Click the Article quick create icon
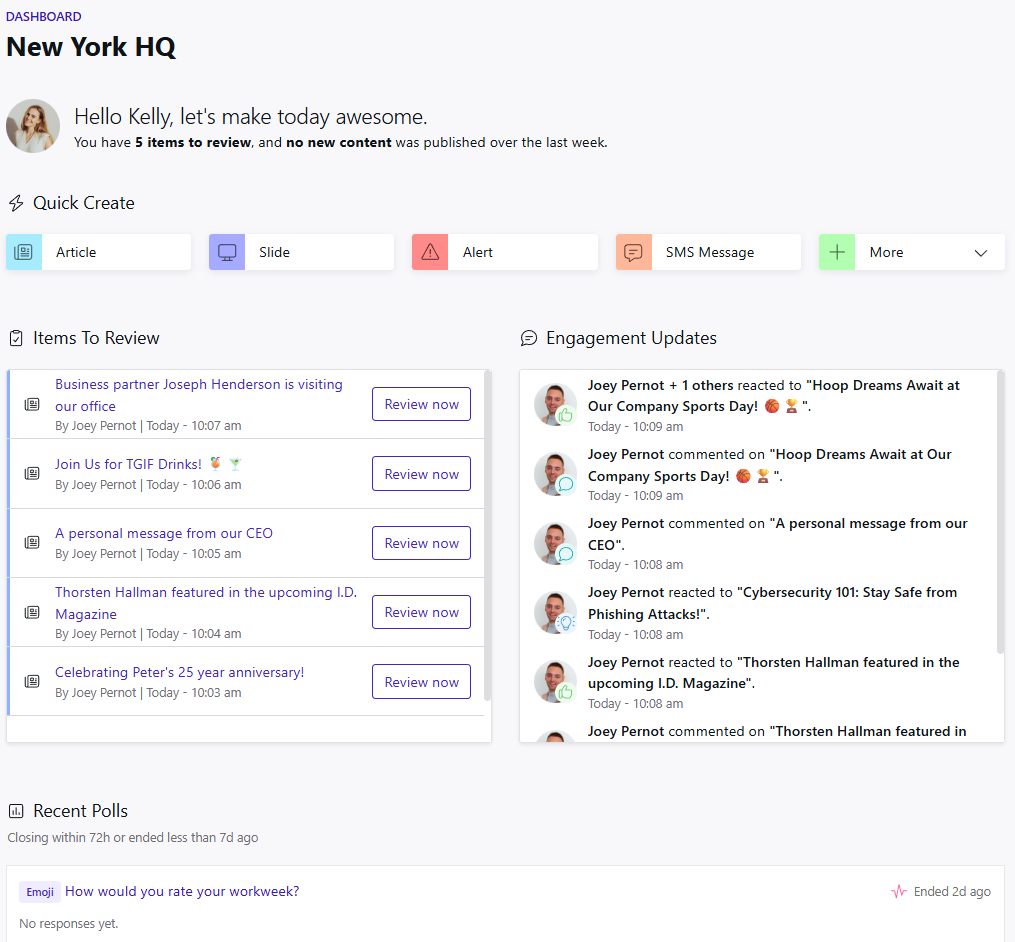Viewport: 1015px width, 942px height. (x=24, y=252)
